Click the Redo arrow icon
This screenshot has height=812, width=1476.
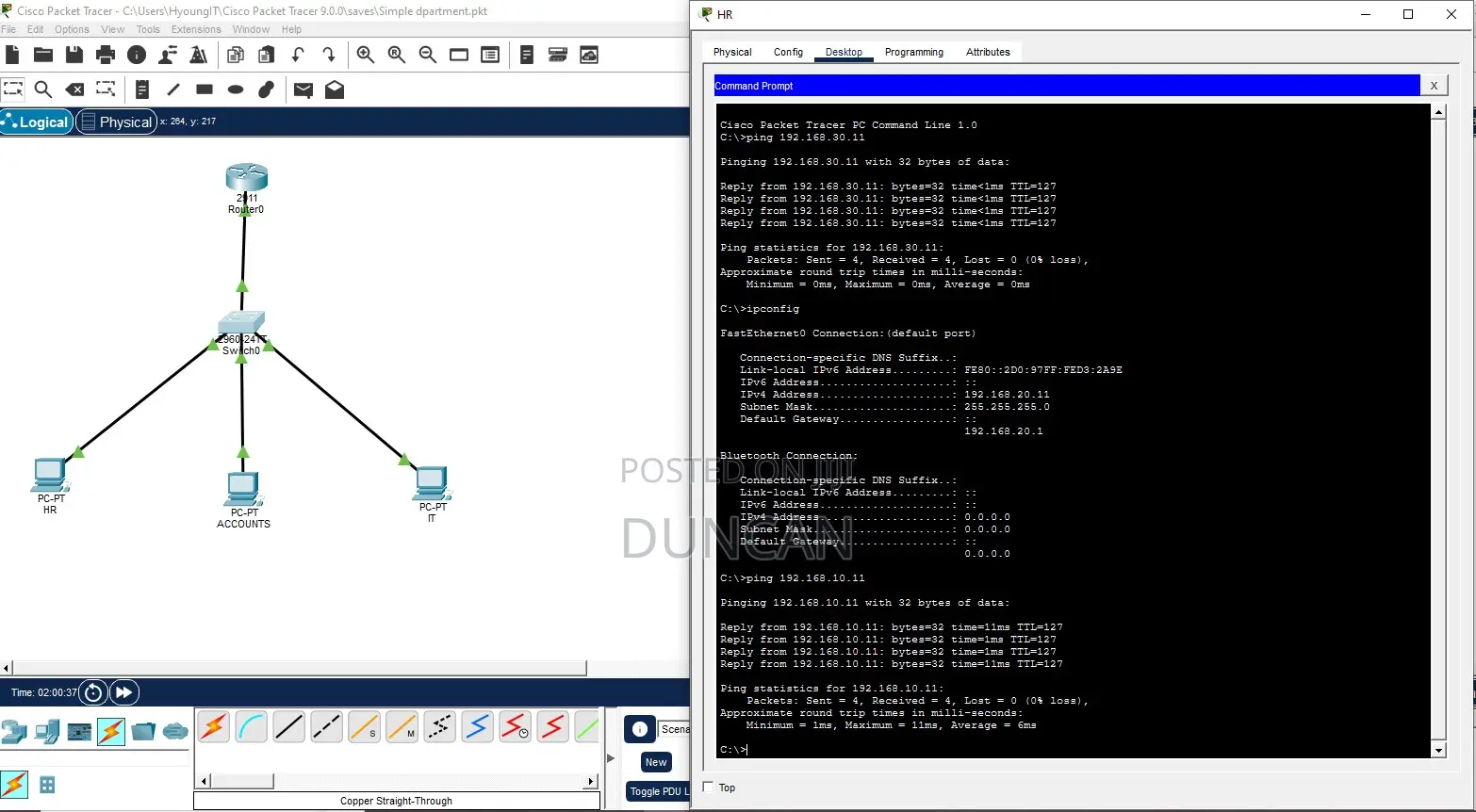coord(329,55)
